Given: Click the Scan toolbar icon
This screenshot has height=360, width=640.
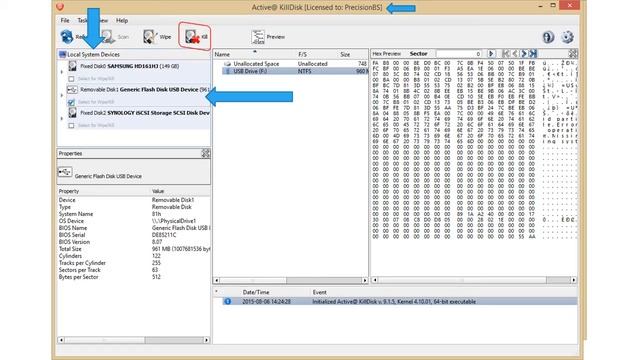Looking at the screenshot, I should coord(108,37).
